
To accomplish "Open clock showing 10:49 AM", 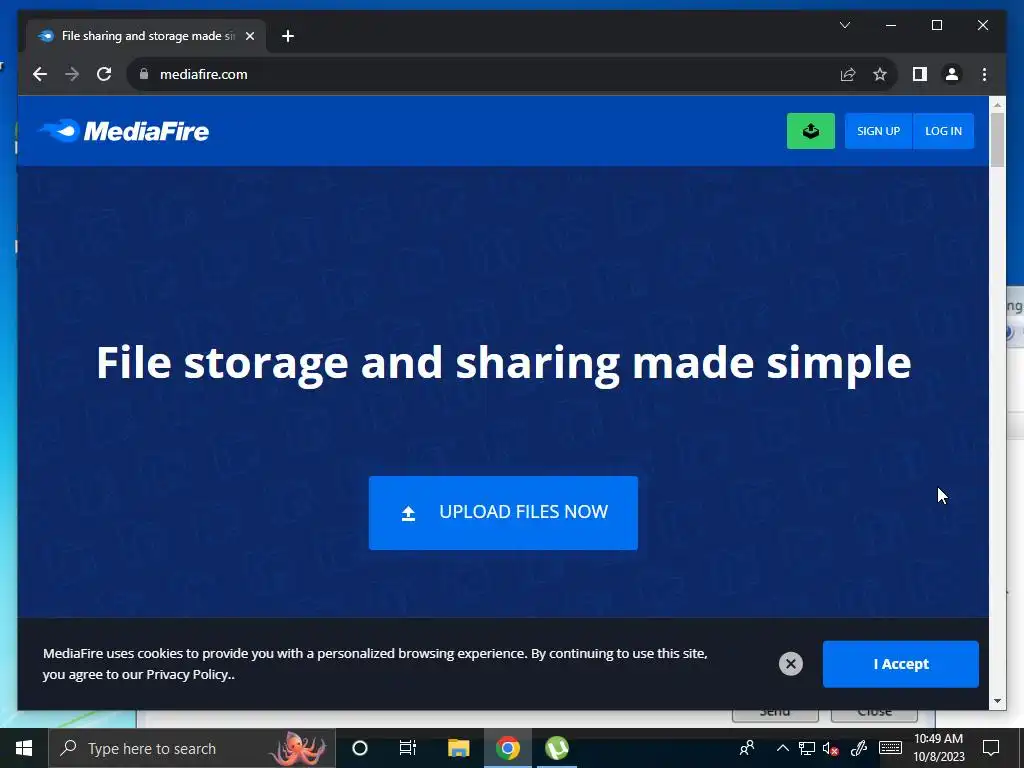I will pos(938,748).
